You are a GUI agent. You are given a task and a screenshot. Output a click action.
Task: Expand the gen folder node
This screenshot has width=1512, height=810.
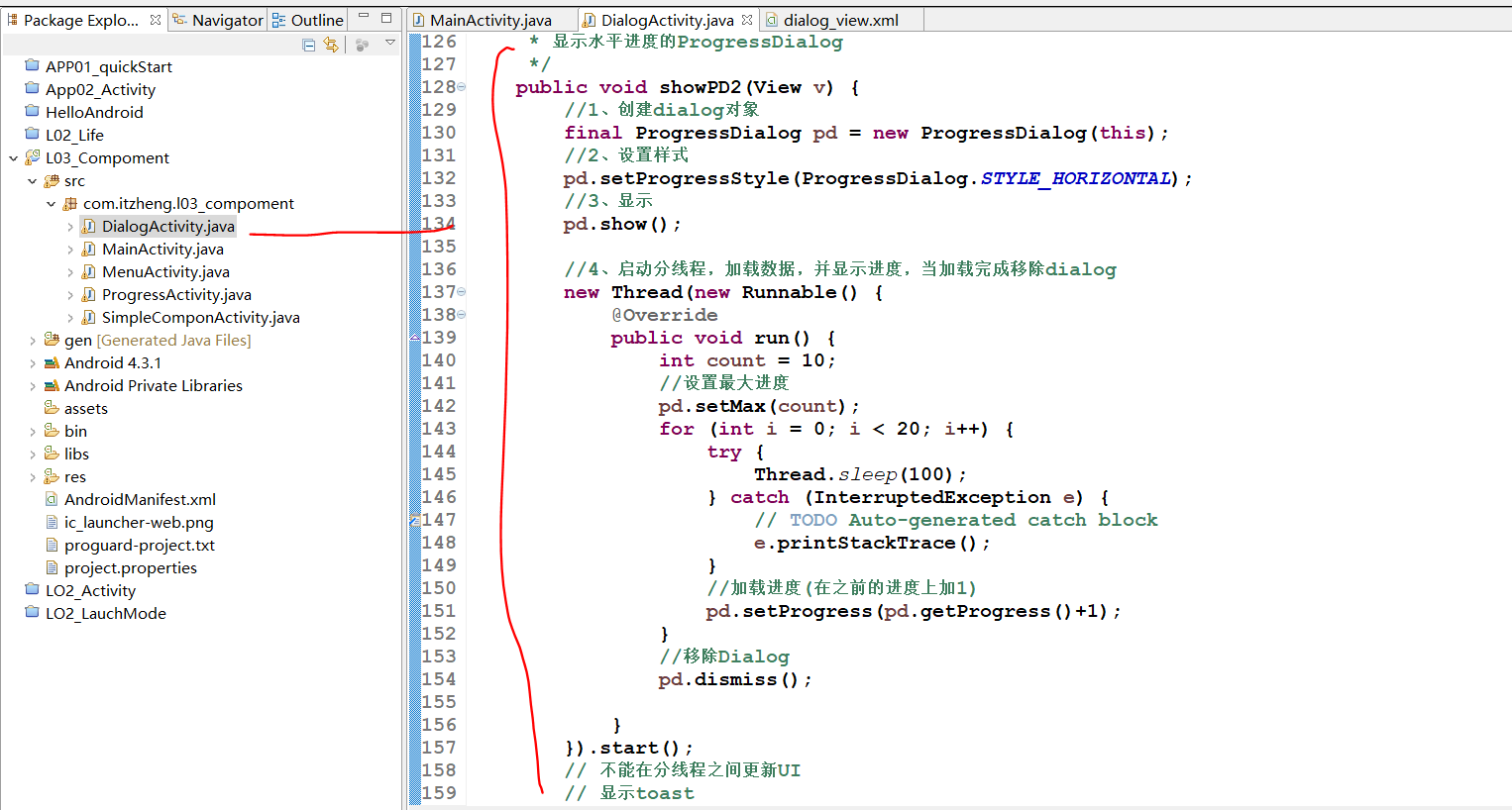pyautogui.click(x=33, y=340)
